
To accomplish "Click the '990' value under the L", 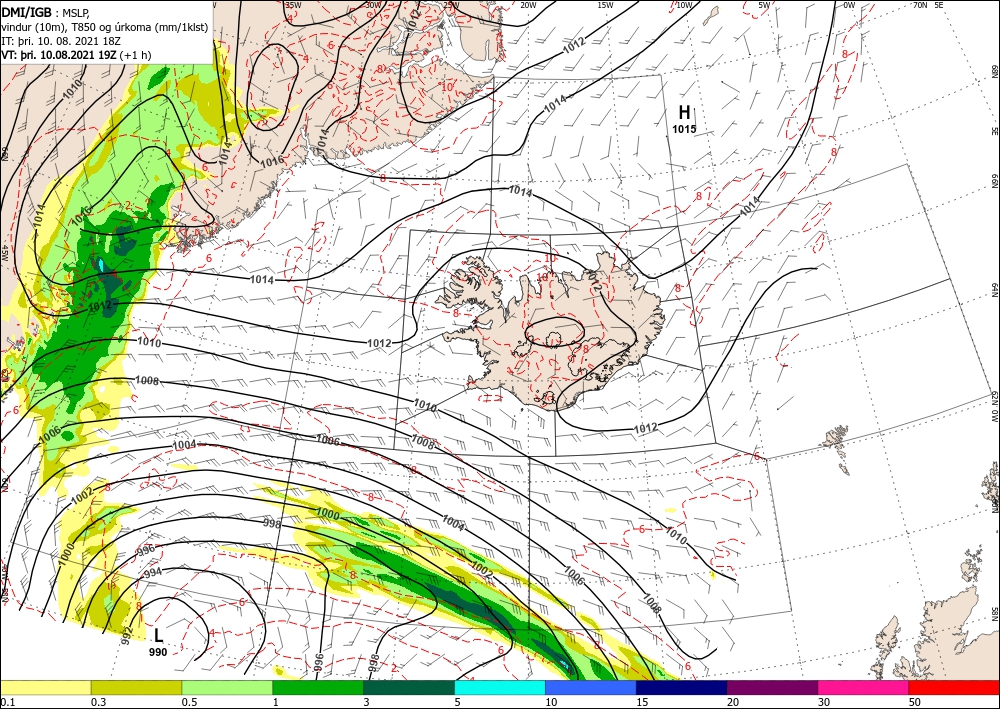I will [x=158, y=652].
